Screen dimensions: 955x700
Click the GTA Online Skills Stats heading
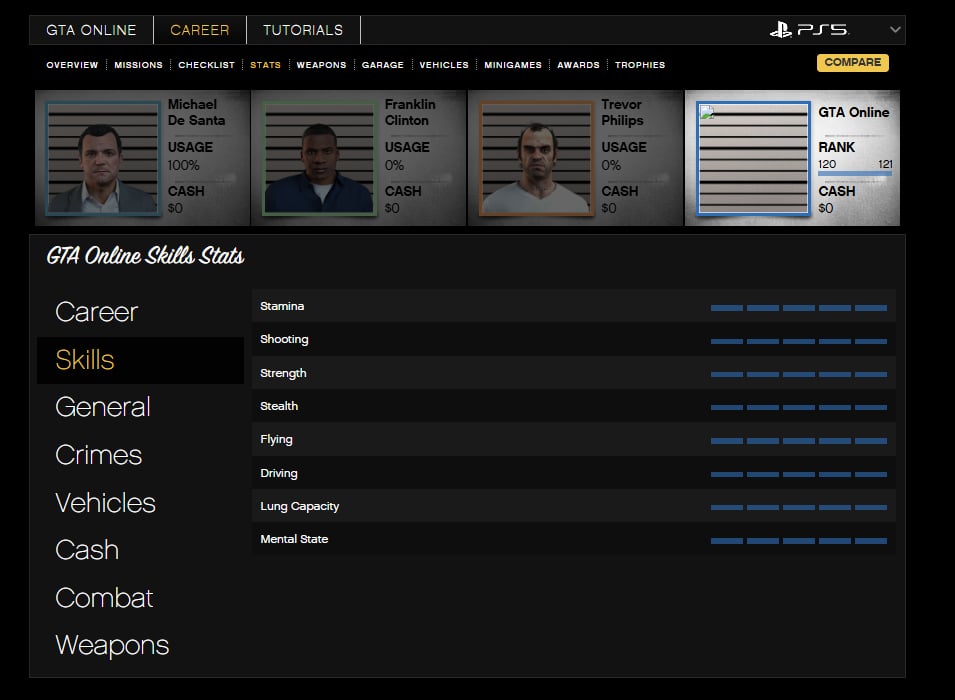coord(146,256)
